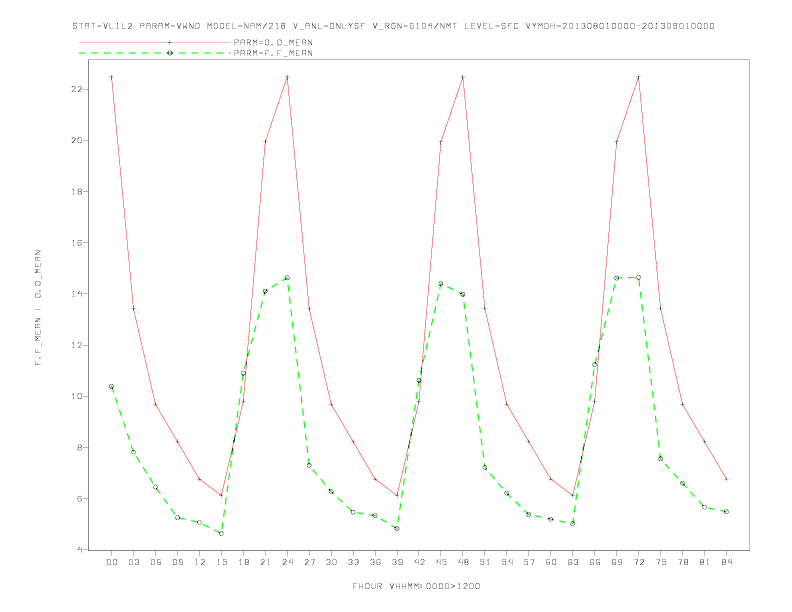Image resolution: width=792 pixels, height=612 pixels.
Task: Click x-axis forecast hour label 06
Action: (x=156, y=562)
